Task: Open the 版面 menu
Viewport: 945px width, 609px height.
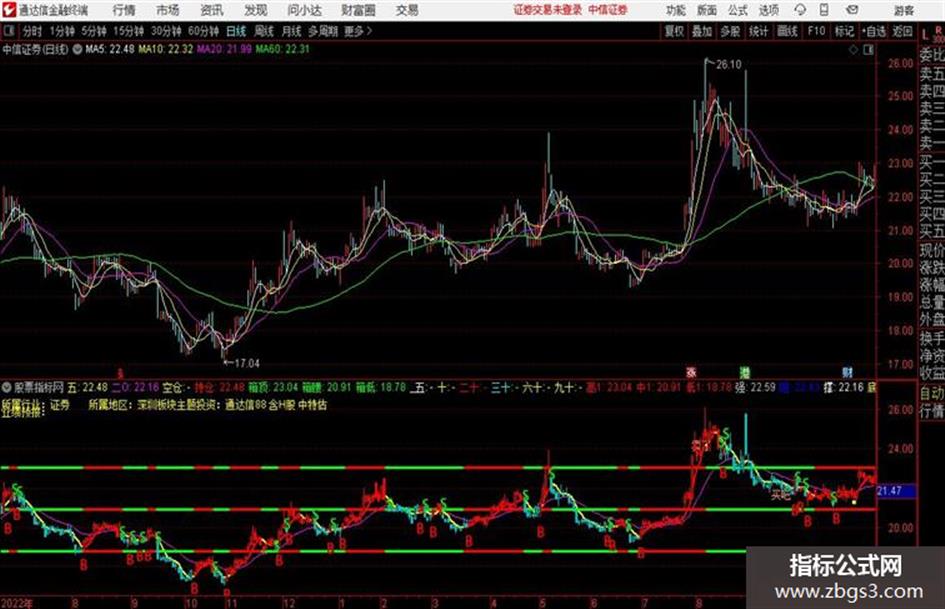Action: (x=706, y=10)
